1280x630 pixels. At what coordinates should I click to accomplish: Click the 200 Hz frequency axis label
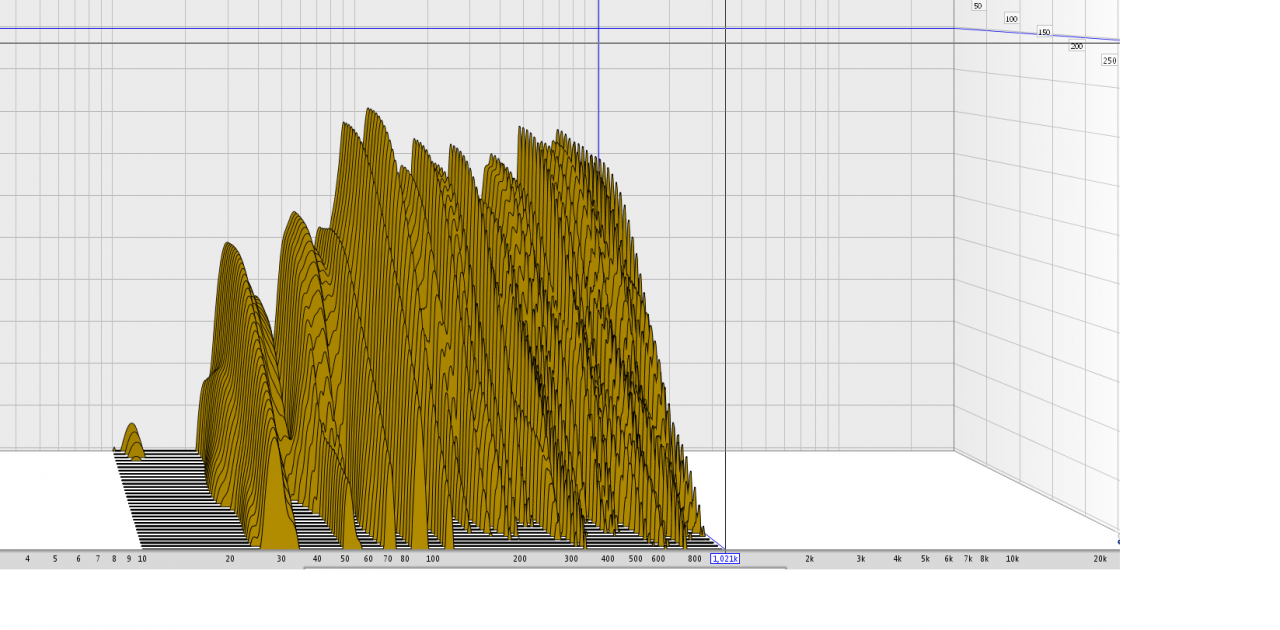[520, 559]
